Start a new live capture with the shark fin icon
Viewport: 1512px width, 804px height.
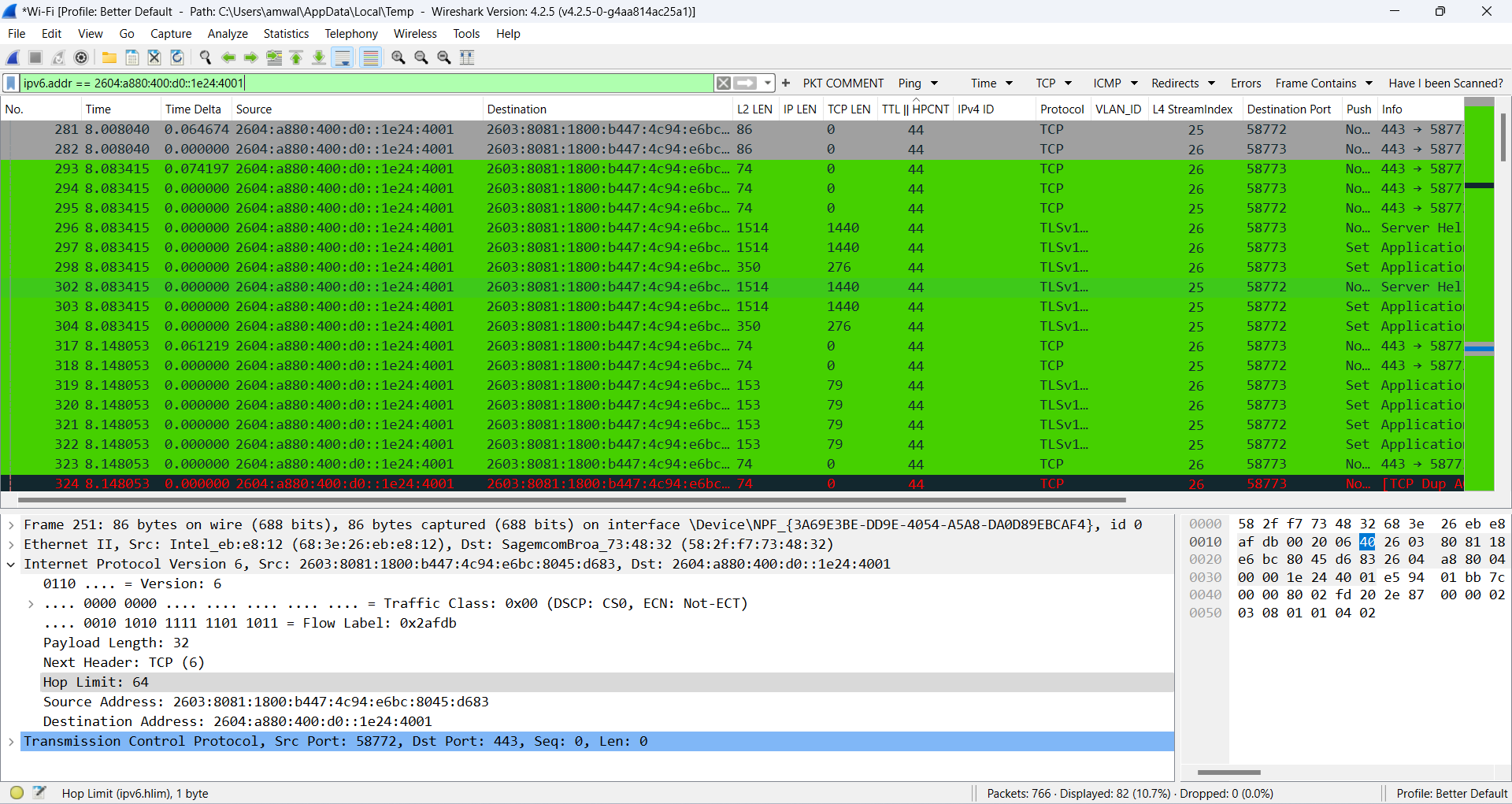(12, 57)
